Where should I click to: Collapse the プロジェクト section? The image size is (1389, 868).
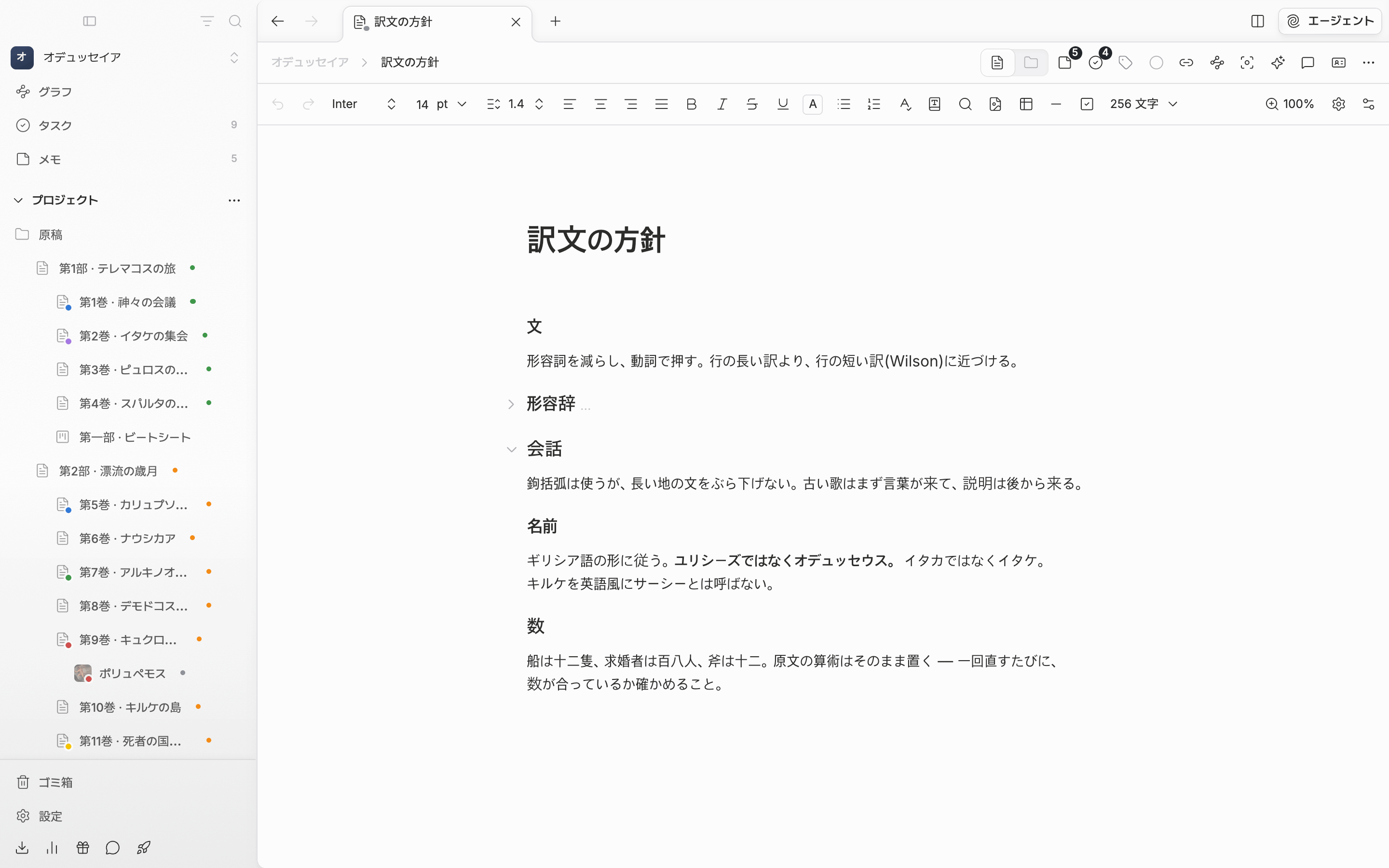(18, 200)
